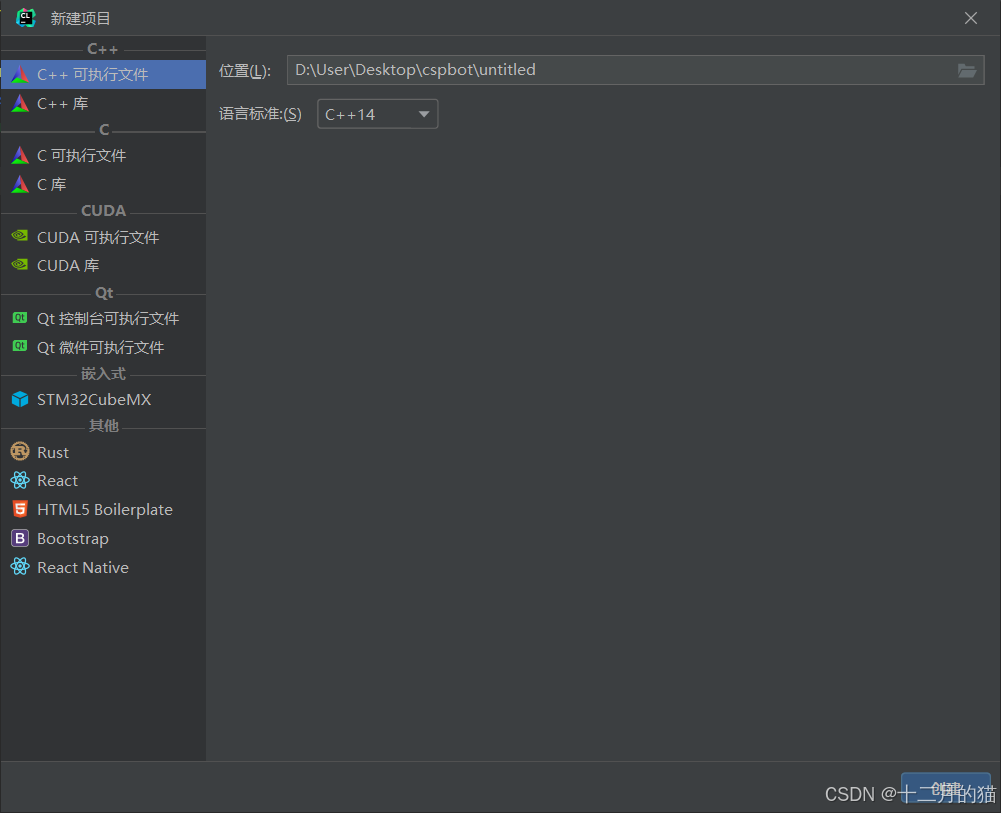Browse for location with the folder icon

point(967,70)
